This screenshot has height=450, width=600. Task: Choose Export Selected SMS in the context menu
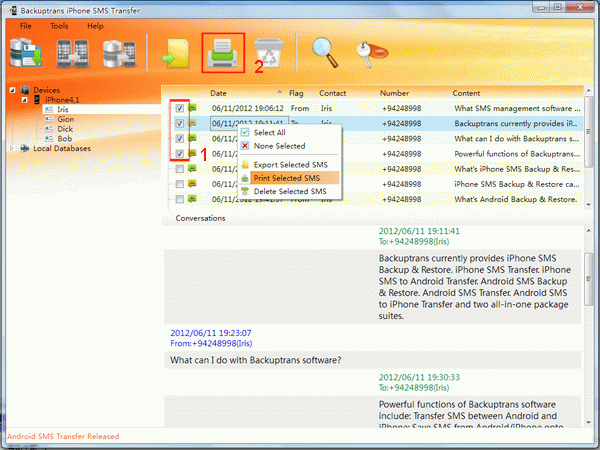click(290, 165)
